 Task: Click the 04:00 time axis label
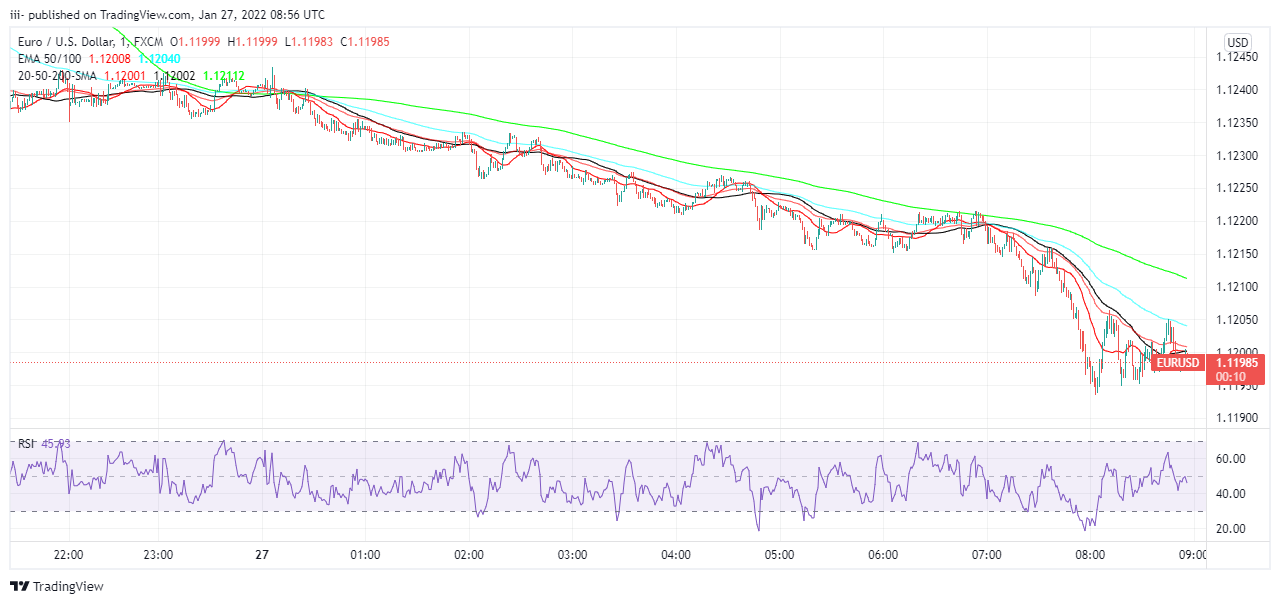[676, 555]
